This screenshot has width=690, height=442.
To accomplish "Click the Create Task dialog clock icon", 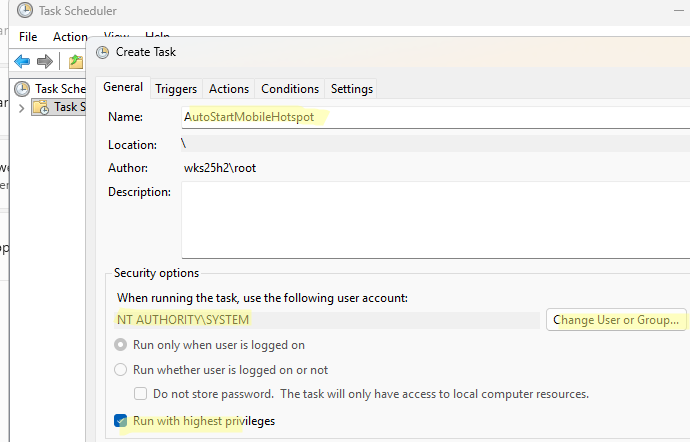I will tap(103, 51).
